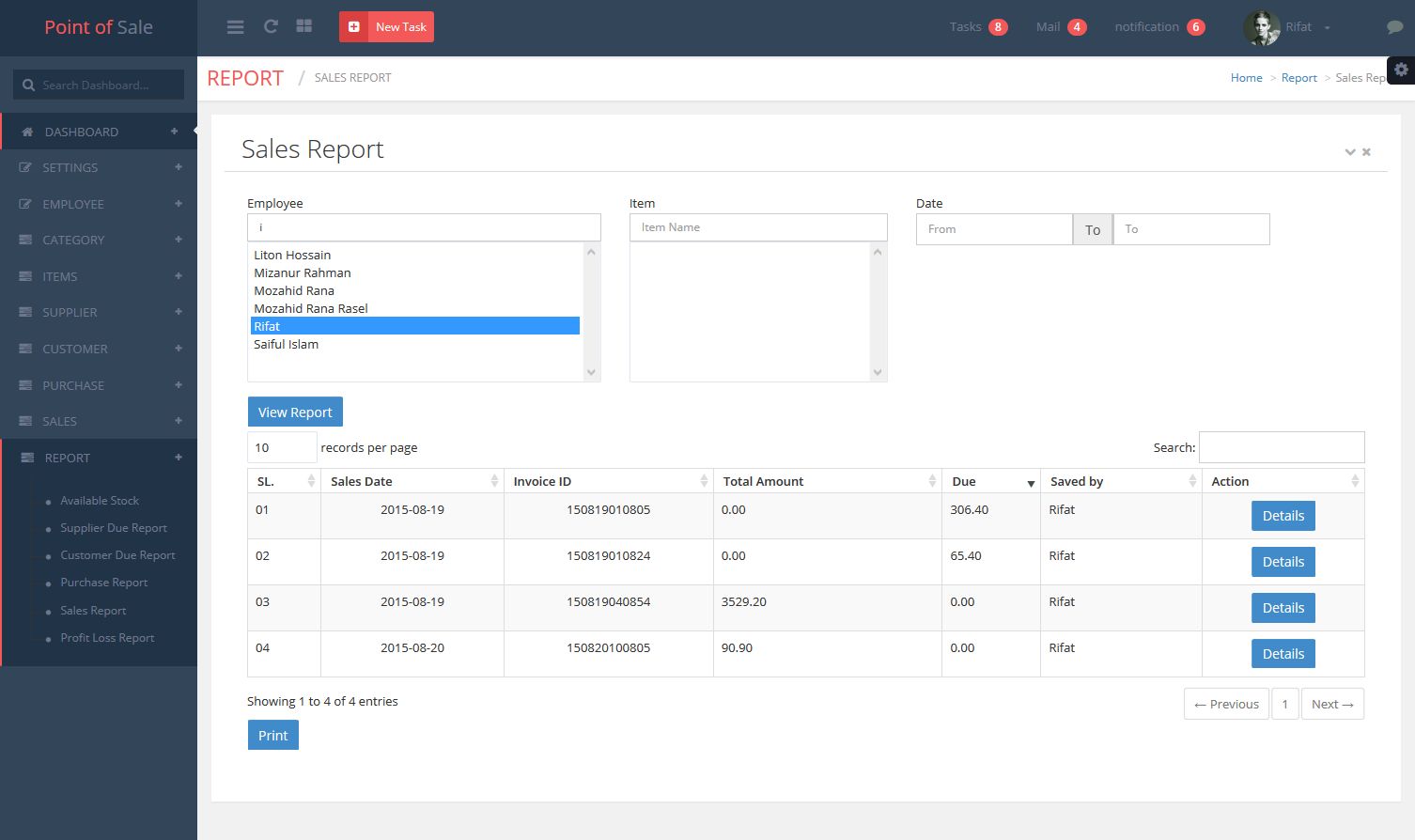Image resolution: width=1415 pixels, height=840 pixels.
Task: Click the refresh icon in top bar
Action: coord(271,26)
